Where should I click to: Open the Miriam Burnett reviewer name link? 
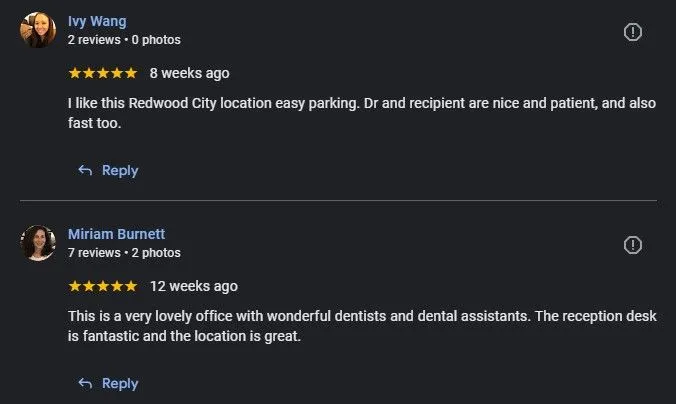point(116,234)
